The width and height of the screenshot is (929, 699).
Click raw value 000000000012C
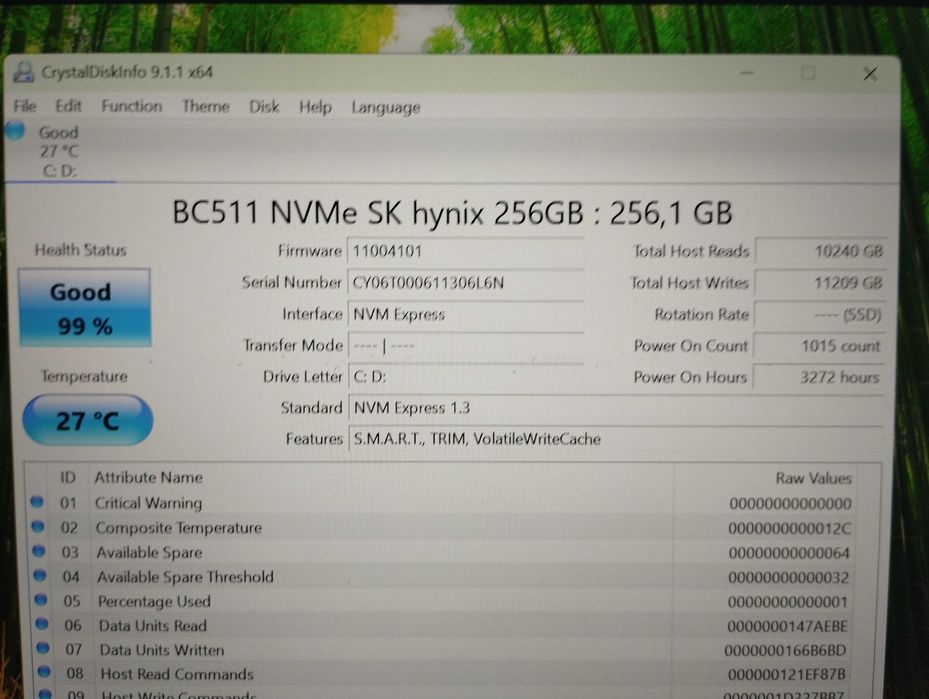[x=789, y=528]
